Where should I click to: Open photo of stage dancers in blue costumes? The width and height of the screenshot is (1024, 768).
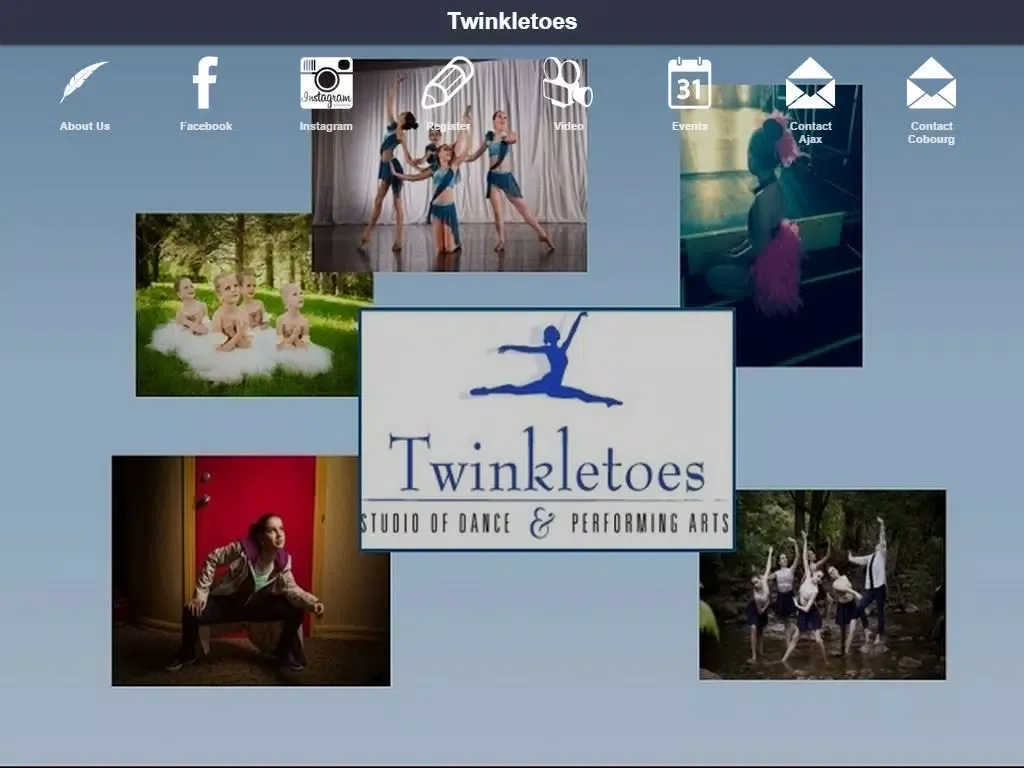pos(449,165)
